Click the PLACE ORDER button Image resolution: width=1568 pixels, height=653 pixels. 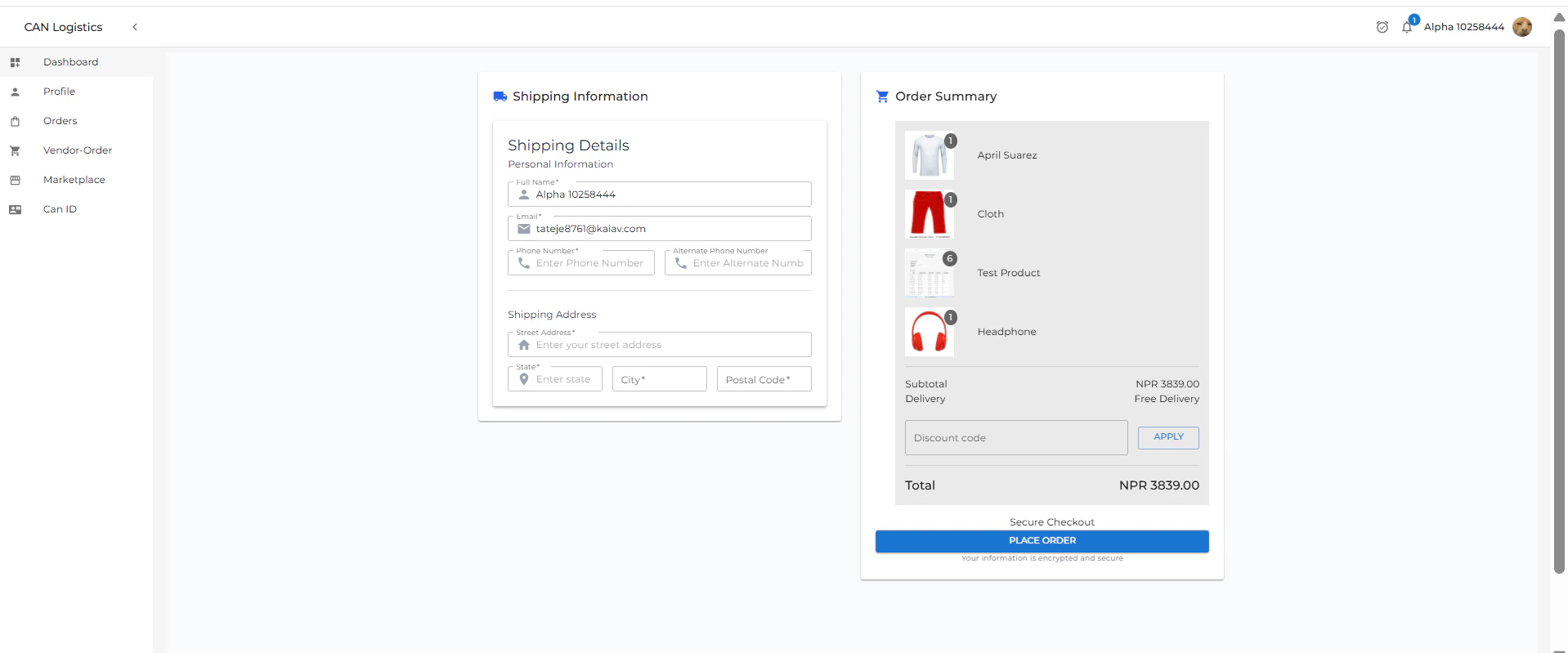1042,541
